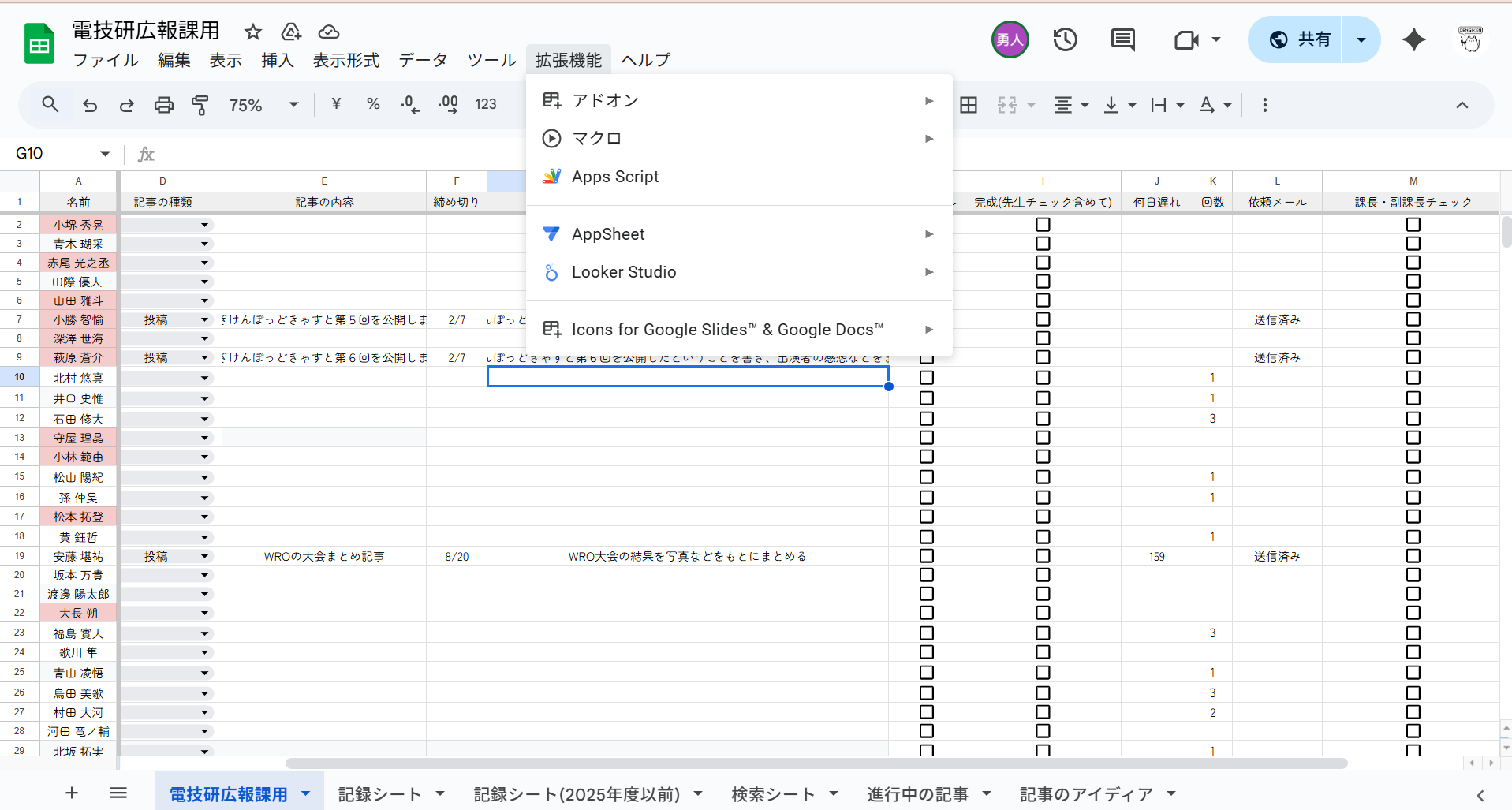The image size is (1512, 810).
Task: Click the borders toolbar icon
Action: click(969, 105)
